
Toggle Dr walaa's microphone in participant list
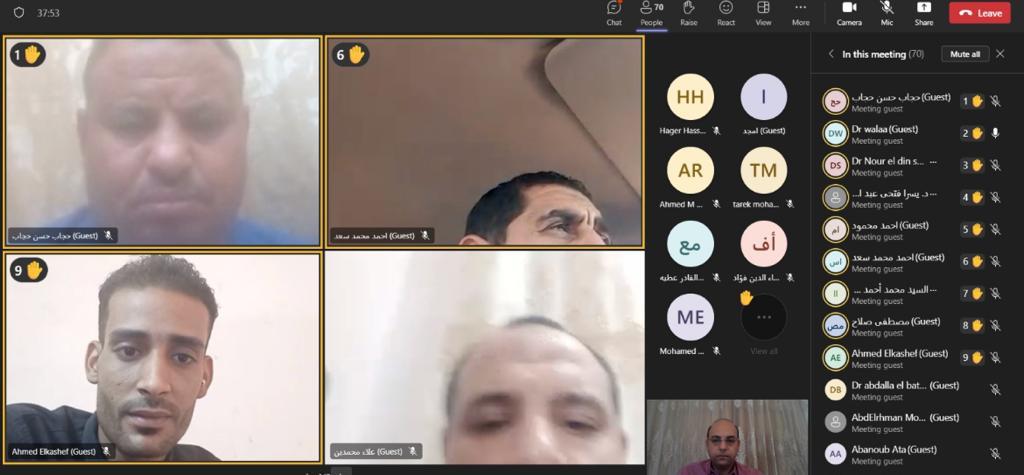[995, 133]
